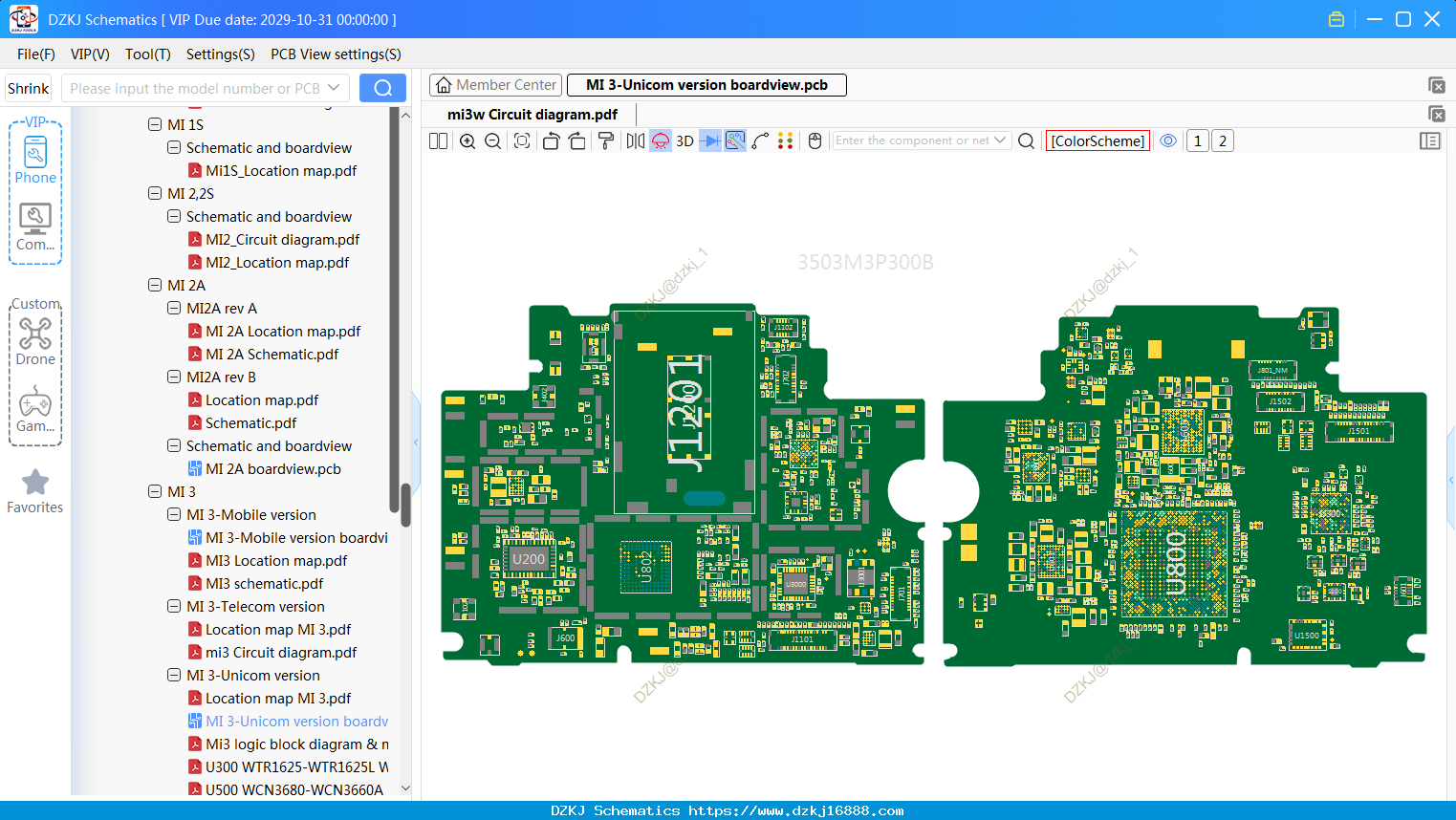Screen dimensions: 1456x820
Task: Rotate the board clockwise
Action: pos(577,140)
